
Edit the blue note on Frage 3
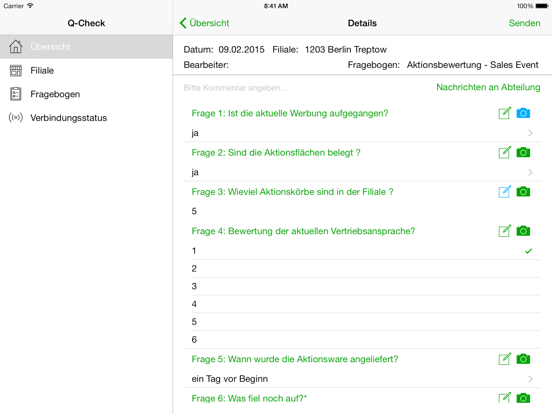(504, 192)
